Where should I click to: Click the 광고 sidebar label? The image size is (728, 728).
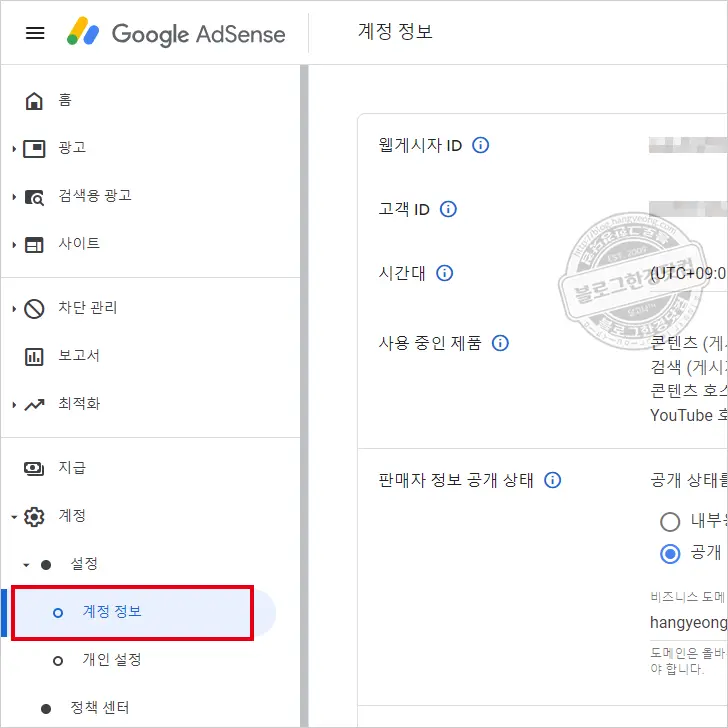coord(72,148)
